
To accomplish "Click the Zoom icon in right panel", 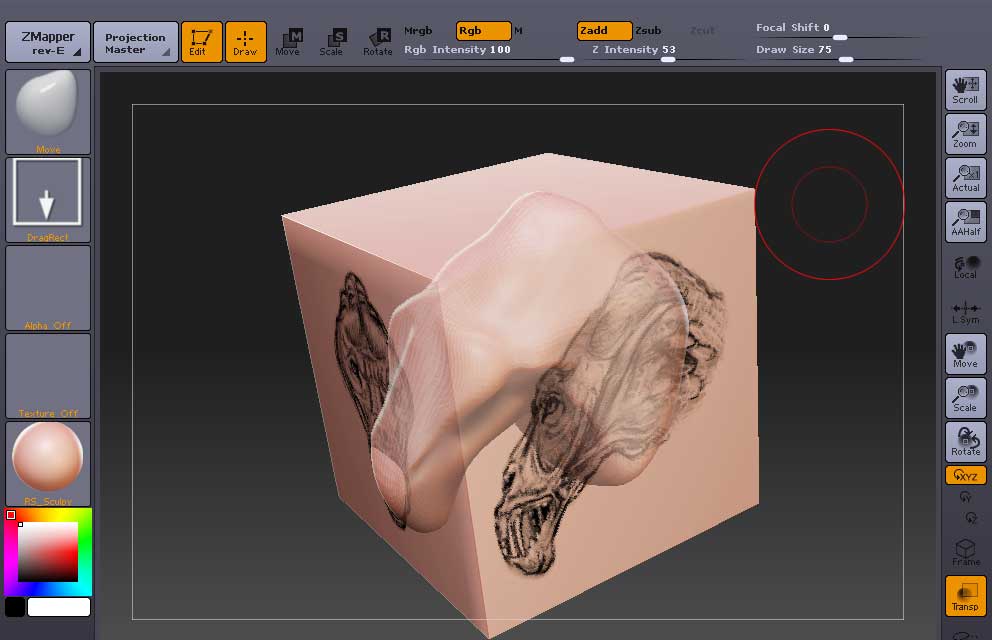I will (965, 134).
